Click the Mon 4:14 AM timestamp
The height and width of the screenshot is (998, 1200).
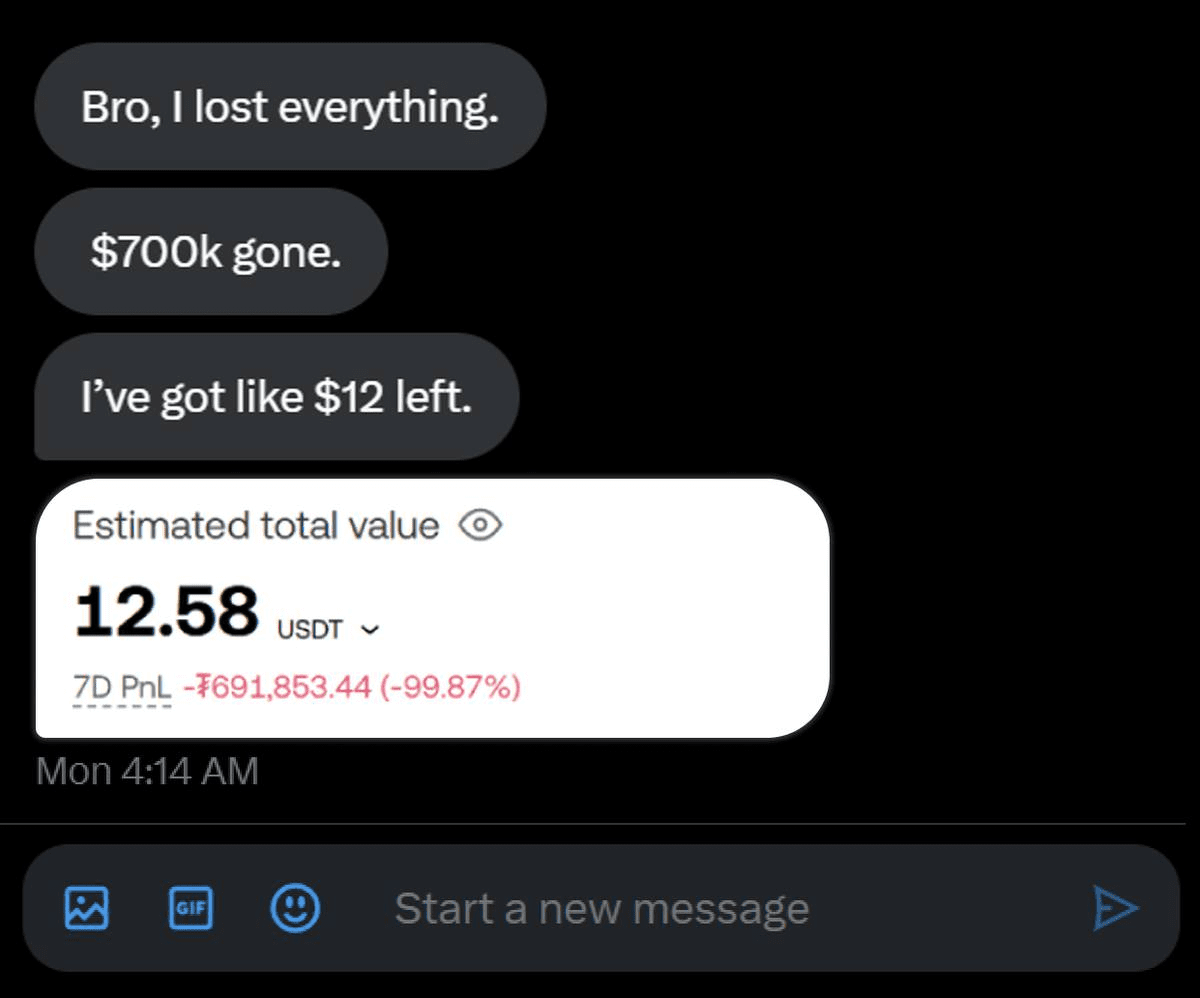147,771
